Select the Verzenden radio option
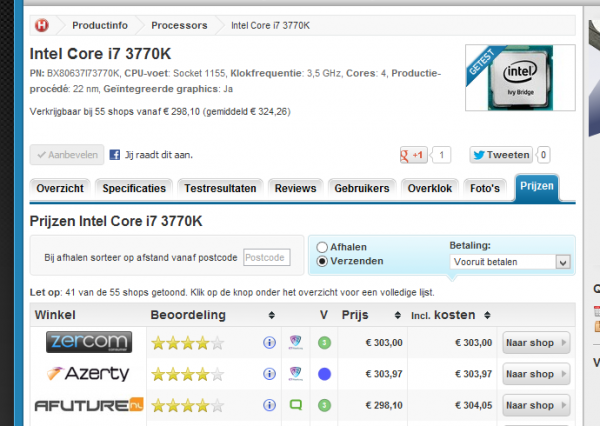The height and width of the screenshot is (426, 600). coord(322,261)
